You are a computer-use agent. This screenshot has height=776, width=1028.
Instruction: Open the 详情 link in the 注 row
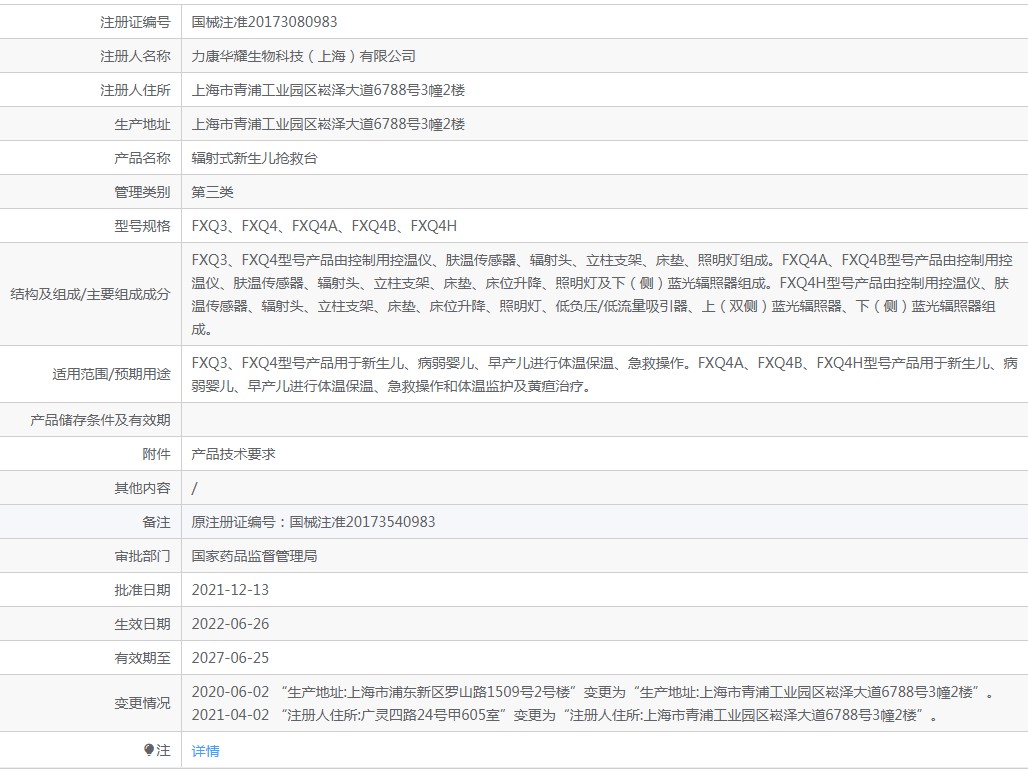205,751
